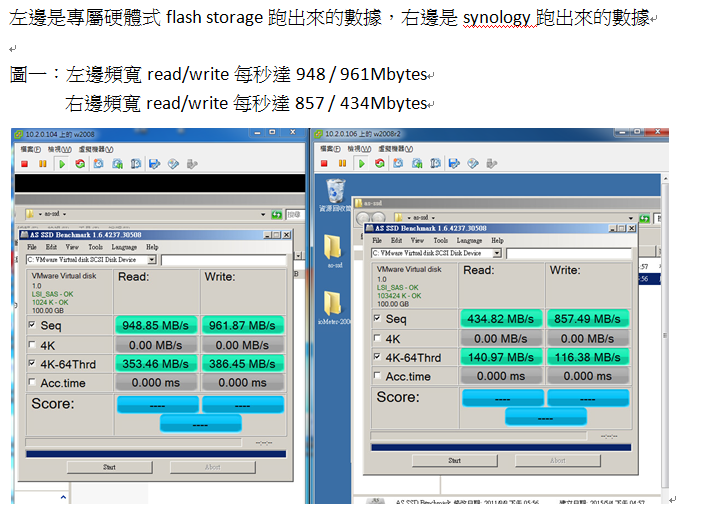
Task: Click Abort button in 10.2.0.106 benchmark
Action: tap(558, 461)
